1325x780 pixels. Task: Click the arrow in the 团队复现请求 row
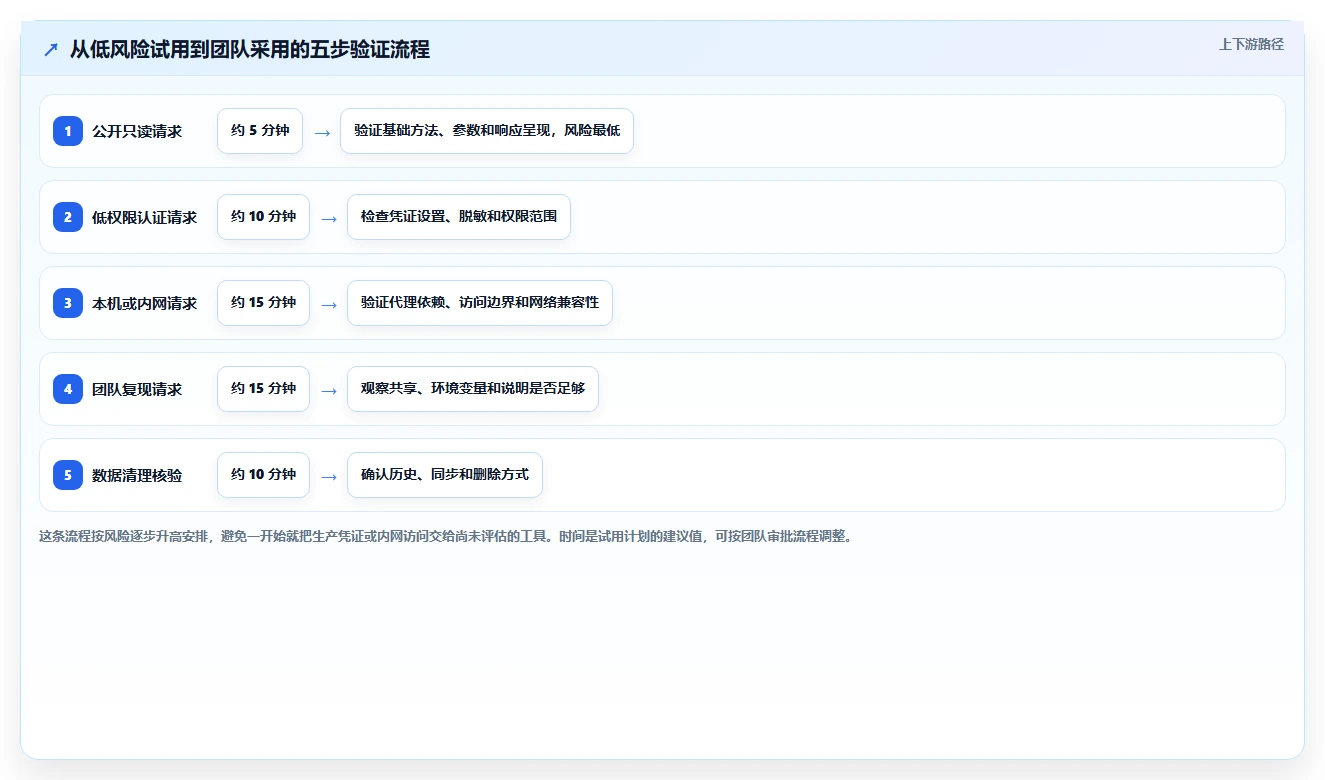[329, 390]
